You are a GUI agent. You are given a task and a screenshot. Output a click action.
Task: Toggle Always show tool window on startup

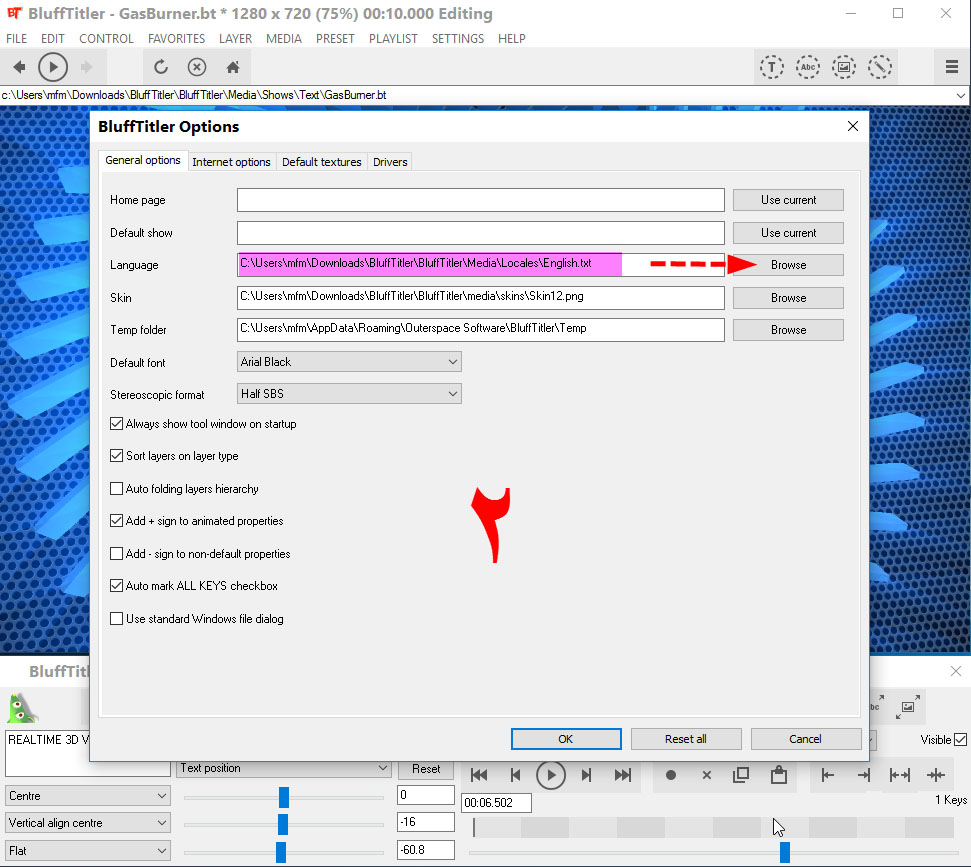(116, 424)
